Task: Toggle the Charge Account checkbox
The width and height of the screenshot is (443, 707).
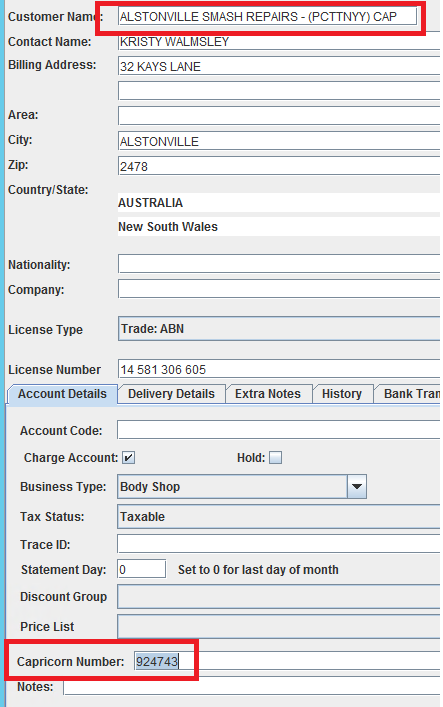Action: pos(129,458)
